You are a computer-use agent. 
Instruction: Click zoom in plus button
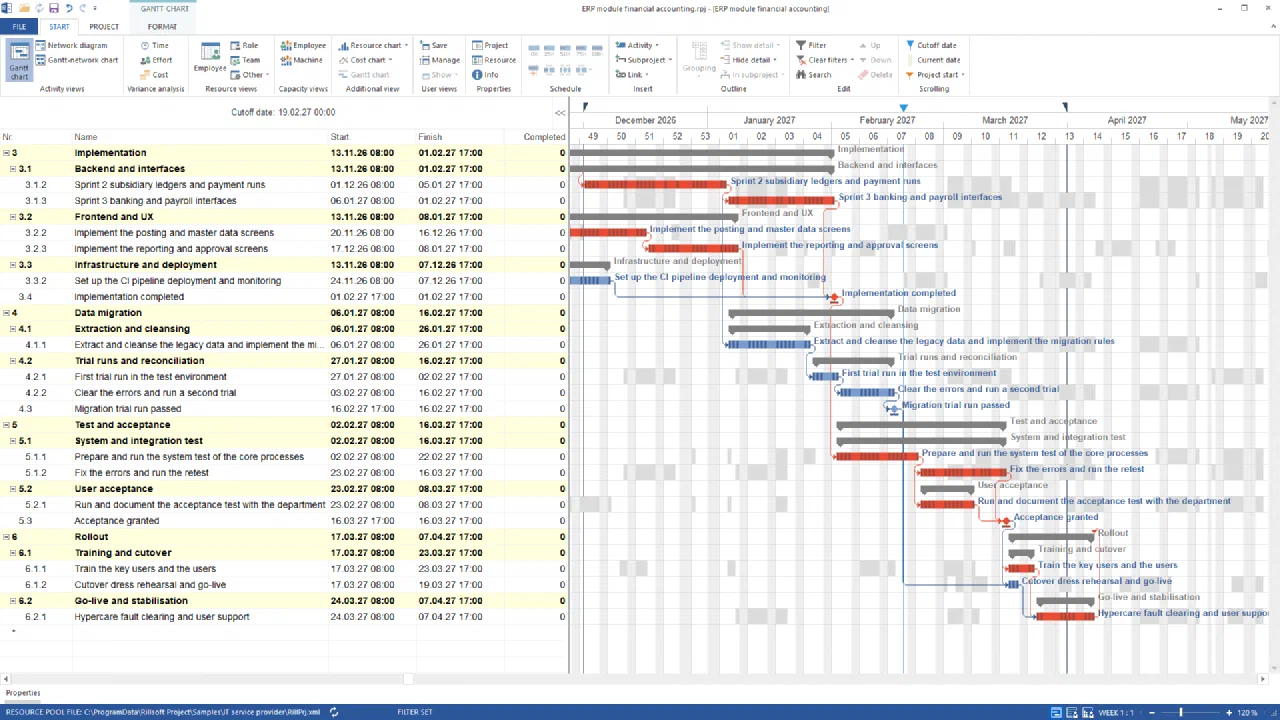click(x=1227, y=713)
